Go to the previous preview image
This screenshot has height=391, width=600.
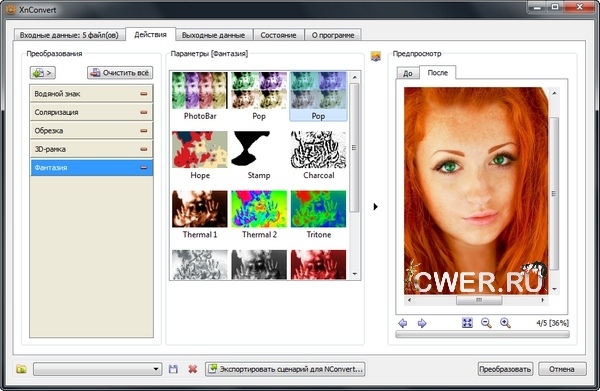(403, 323)
